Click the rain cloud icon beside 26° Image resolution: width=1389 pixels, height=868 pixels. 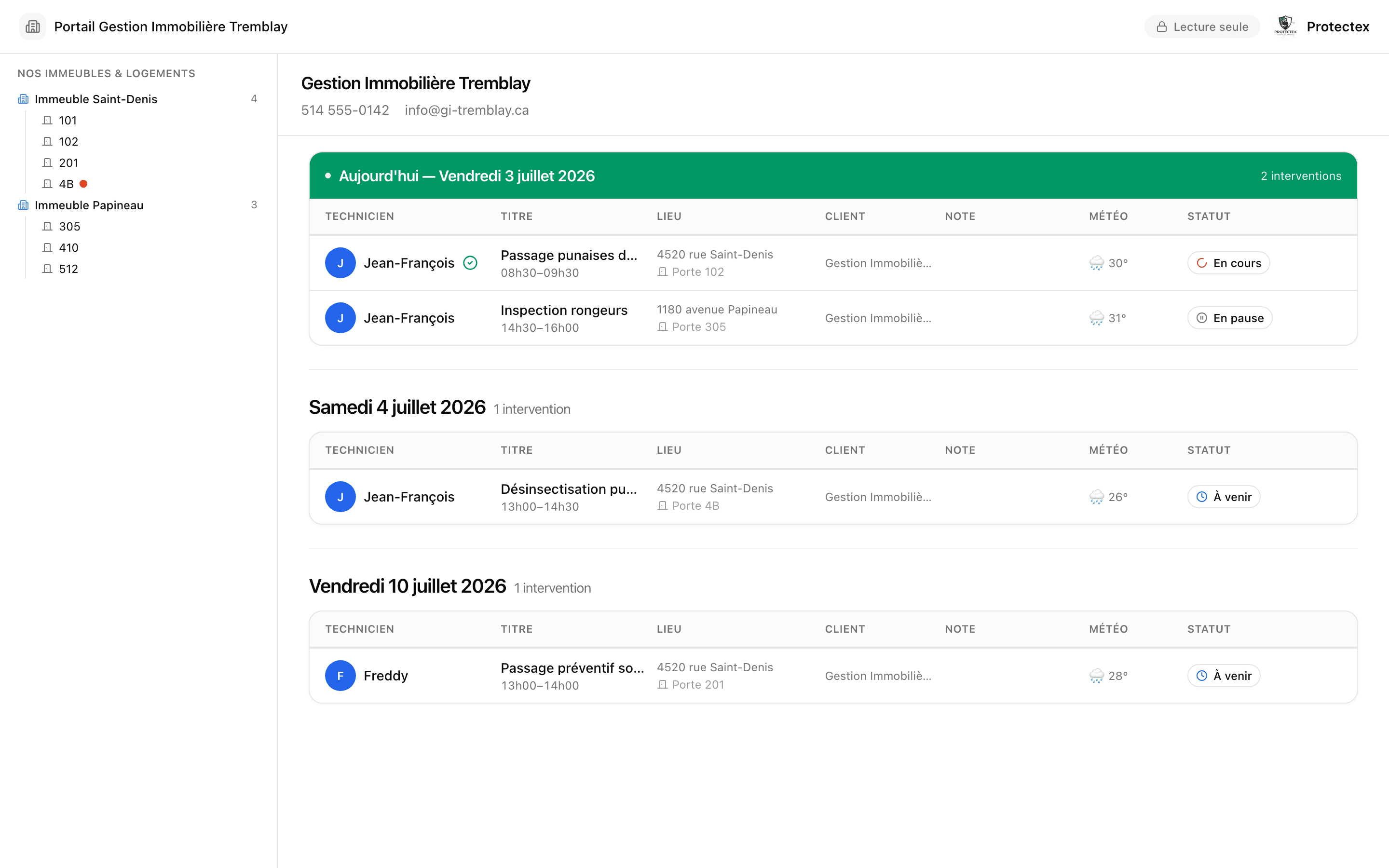coord(1096,497)
